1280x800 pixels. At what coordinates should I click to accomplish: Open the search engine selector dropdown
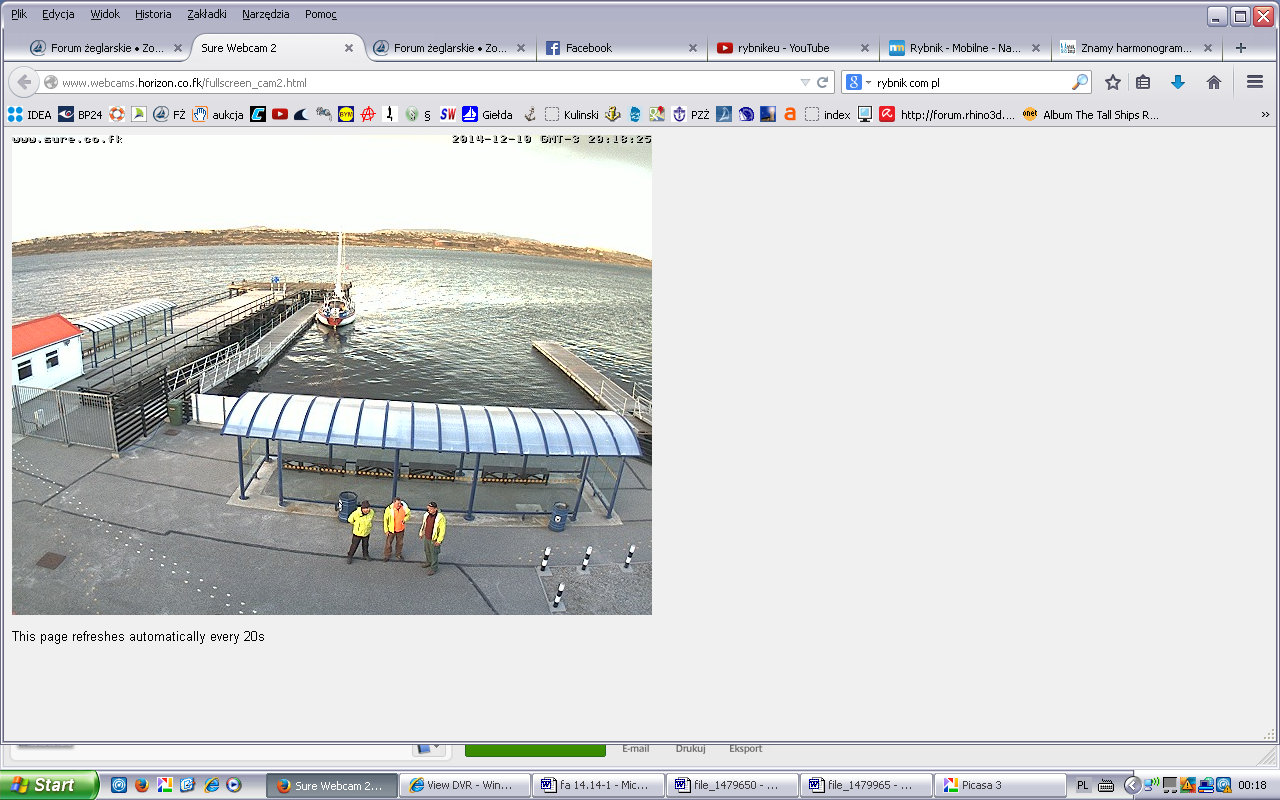[x=859, y=83]
